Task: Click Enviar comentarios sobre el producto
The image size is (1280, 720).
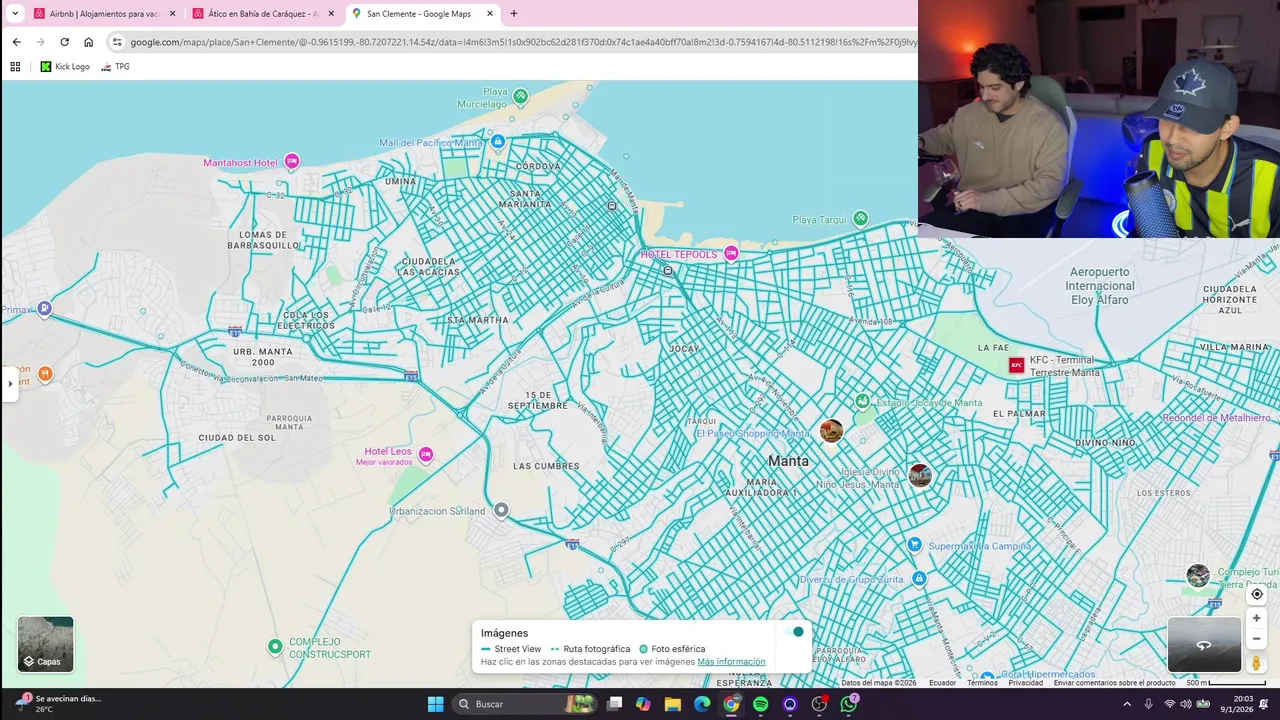Action: [1114, 683]
